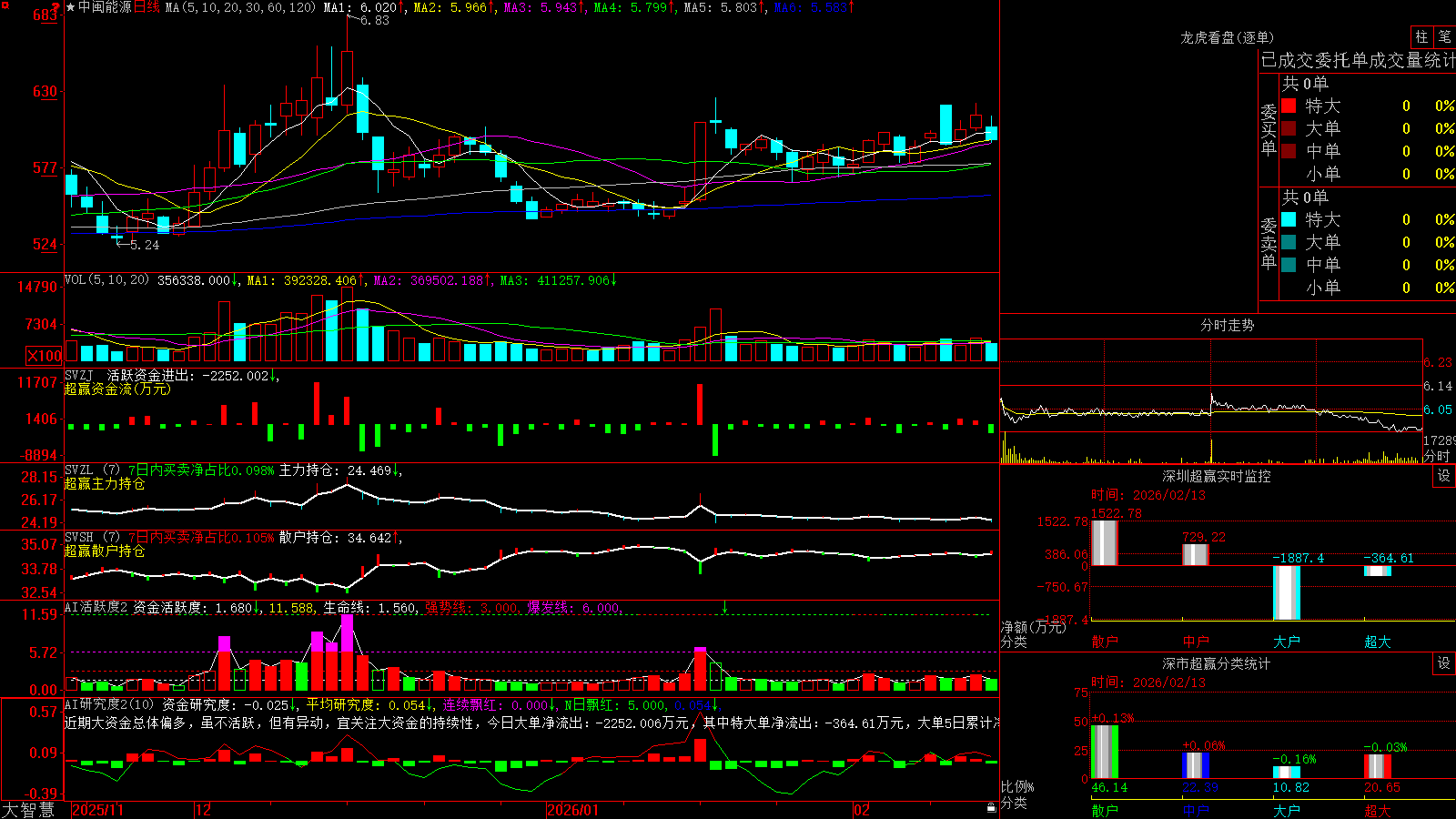Click the 时间: 2026/02/13 under 实时监控
The height and width of the screenshot is (819, 1456).
[x=1148, y=495]
